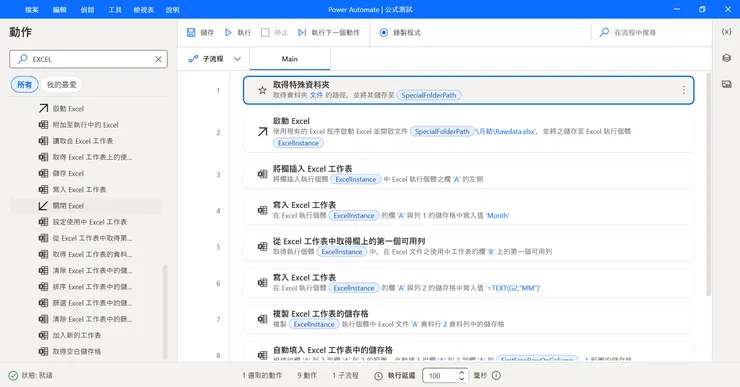Click Excel icon of 將欄插入 Excel 工作表
This screenshot has height=387, width=740.
(262, 174)
